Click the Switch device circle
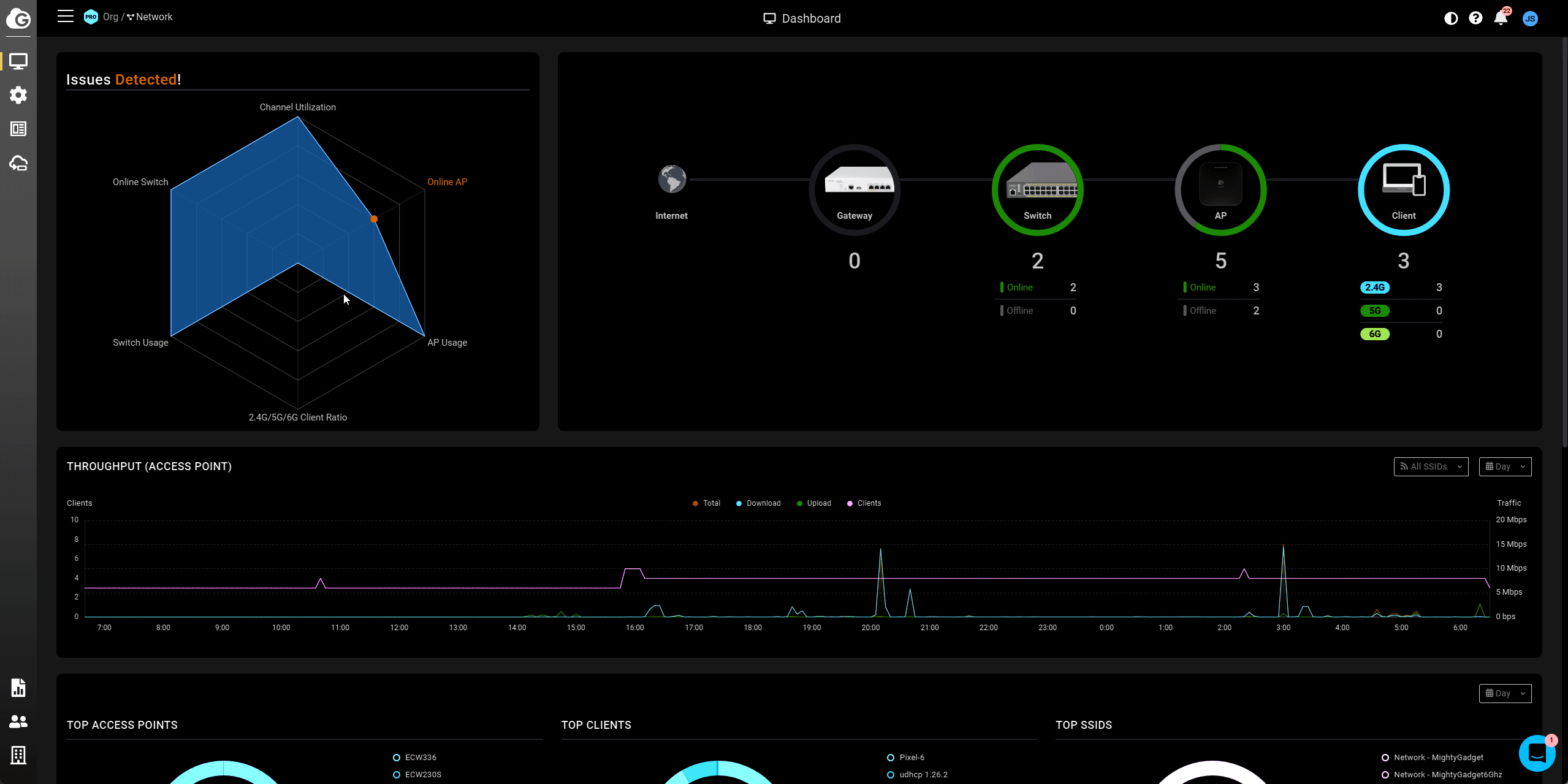This screenshot has height=784, width=1568. click(x=1037, y=189)
